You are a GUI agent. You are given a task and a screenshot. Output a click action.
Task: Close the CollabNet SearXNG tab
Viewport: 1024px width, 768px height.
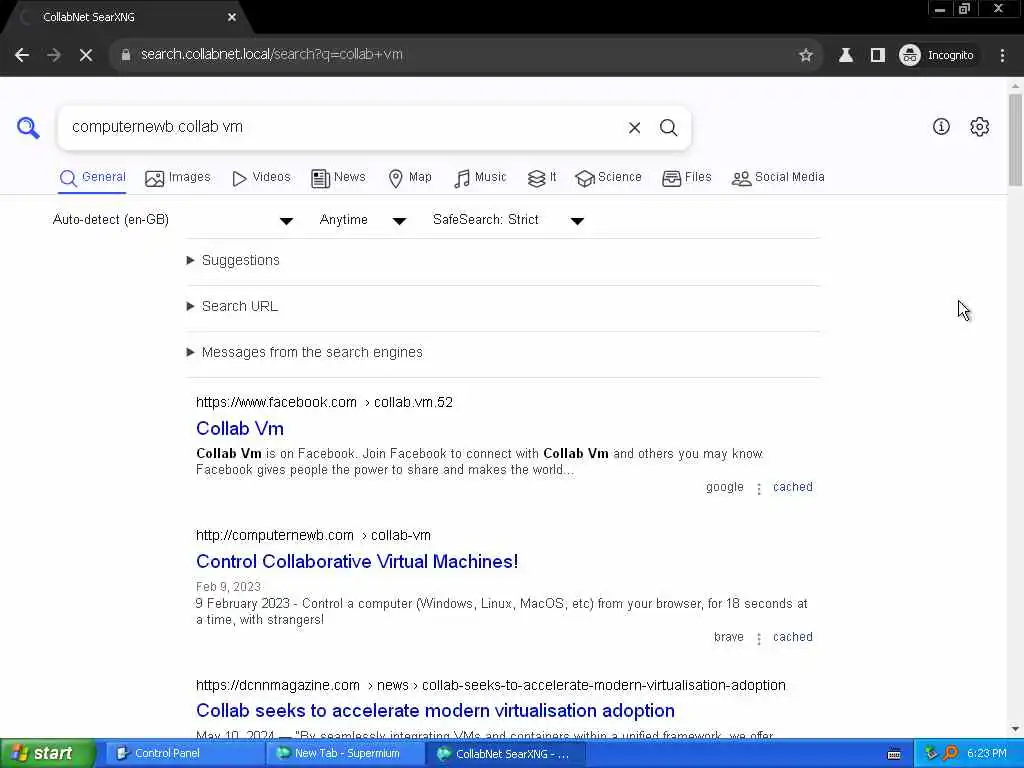click(x=232, y=17)
